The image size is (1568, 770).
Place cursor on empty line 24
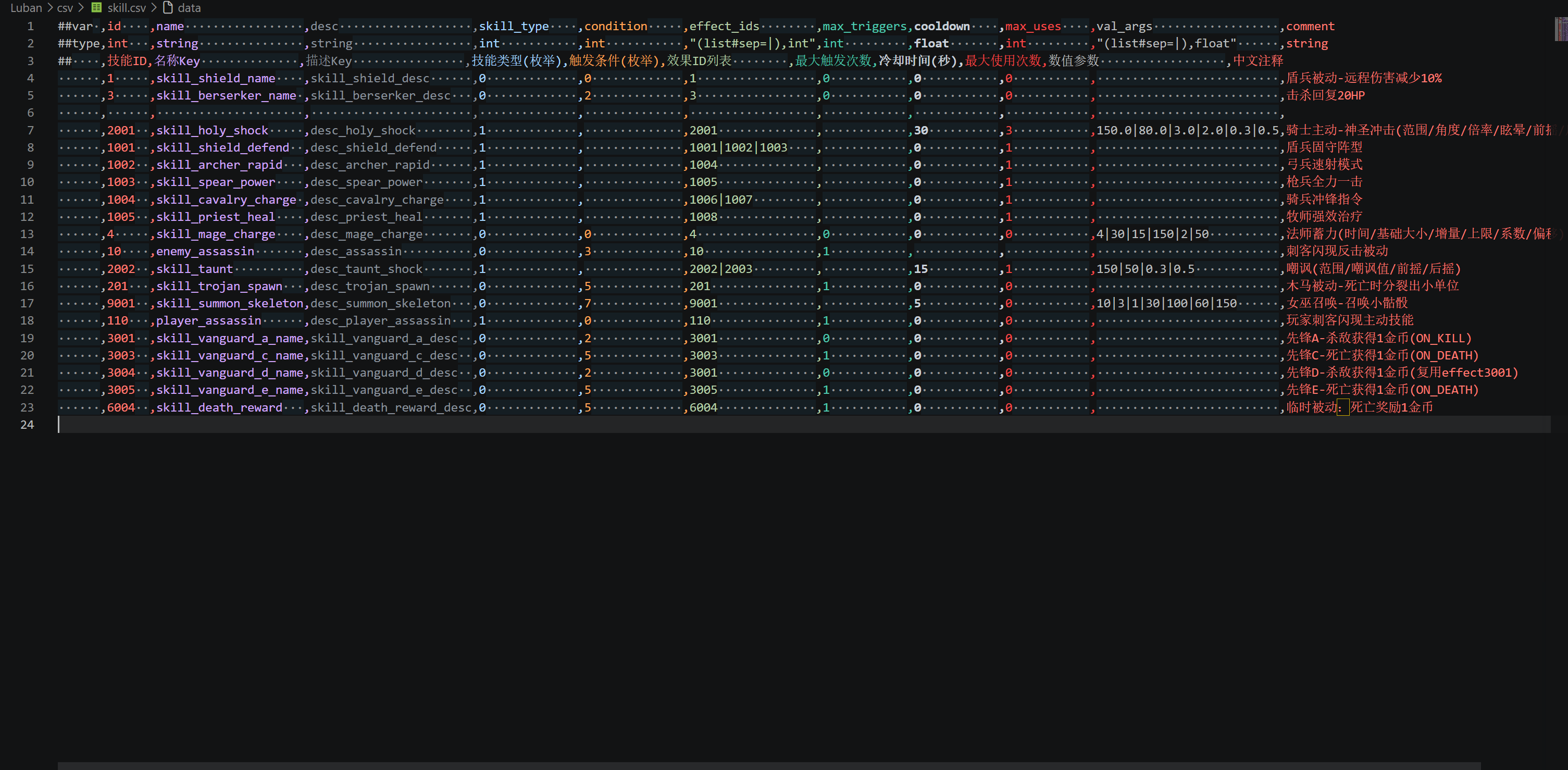coord(803,425)
